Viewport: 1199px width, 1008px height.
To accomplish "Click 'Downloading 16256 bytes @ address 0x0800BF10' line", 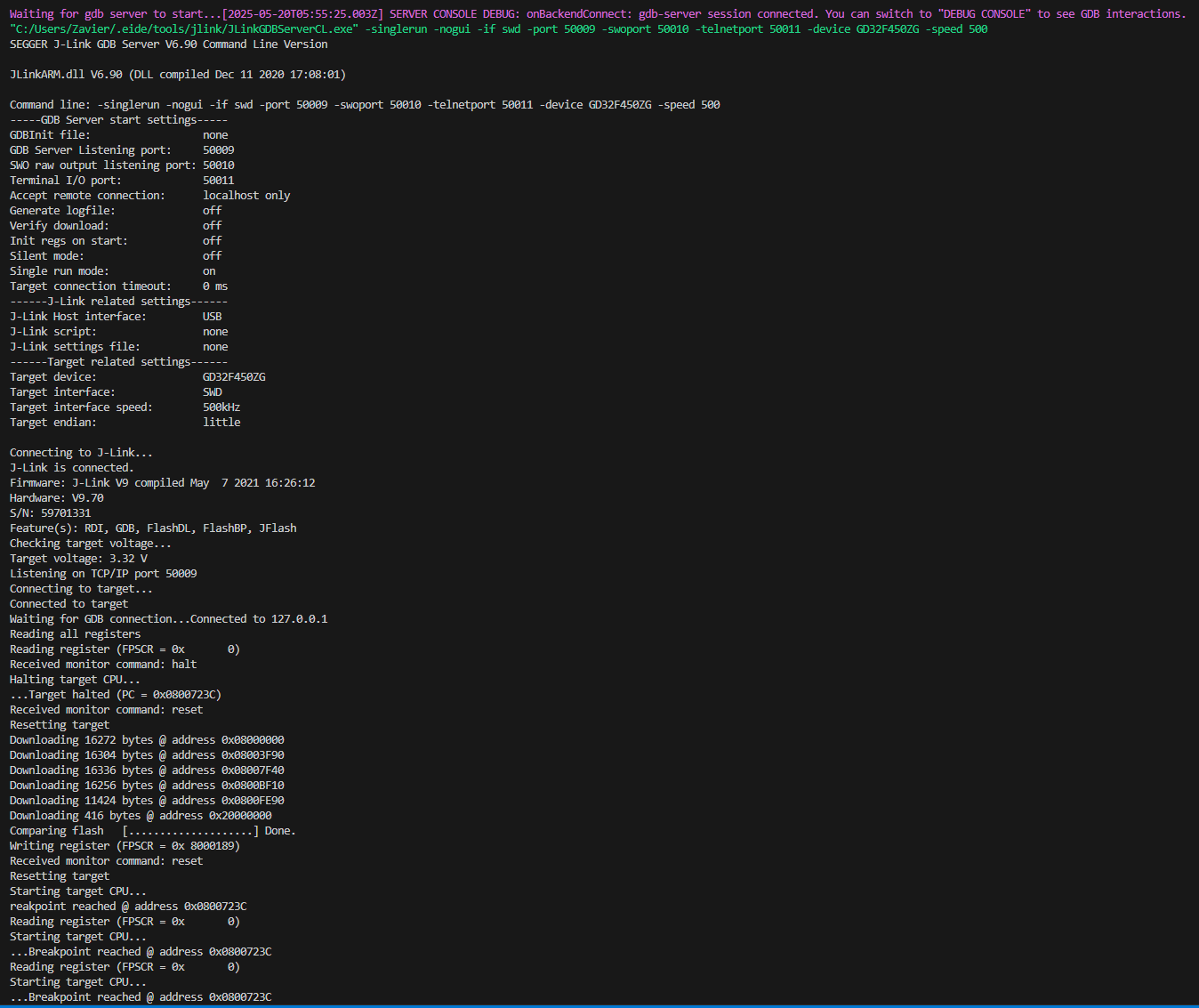I will (x=147, y=786).
